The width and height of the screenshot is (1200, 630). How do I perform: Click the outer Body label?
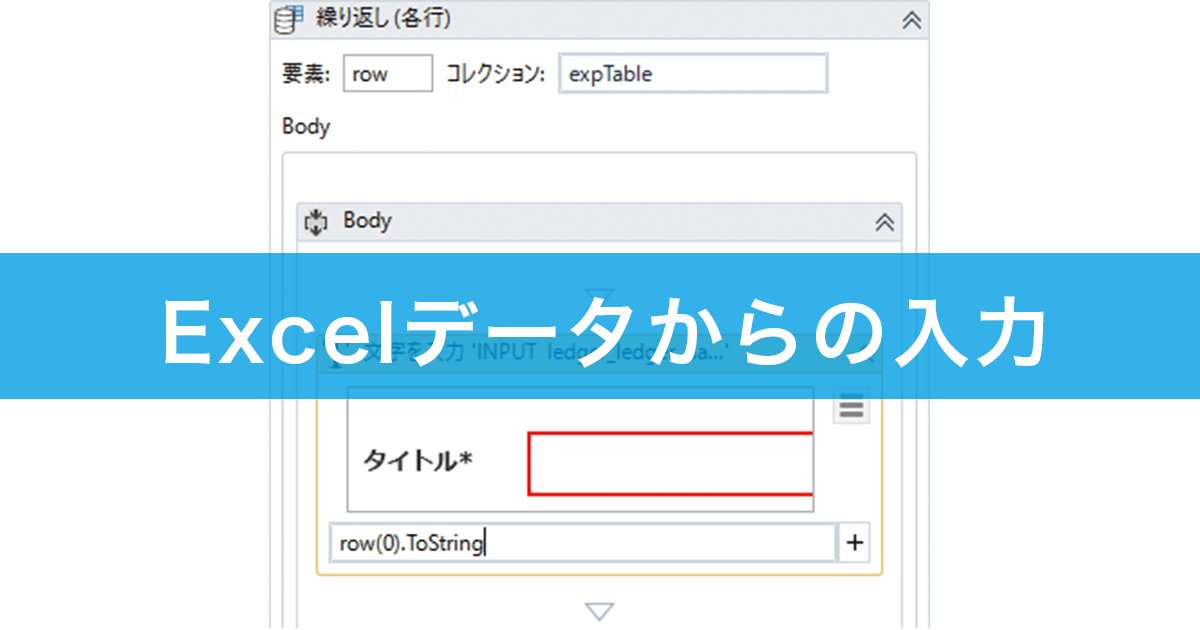305,127
